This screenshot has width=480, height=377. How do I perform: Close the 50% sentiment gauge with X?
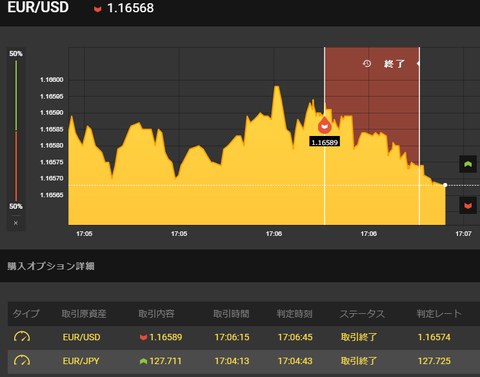tap(16, 223)
